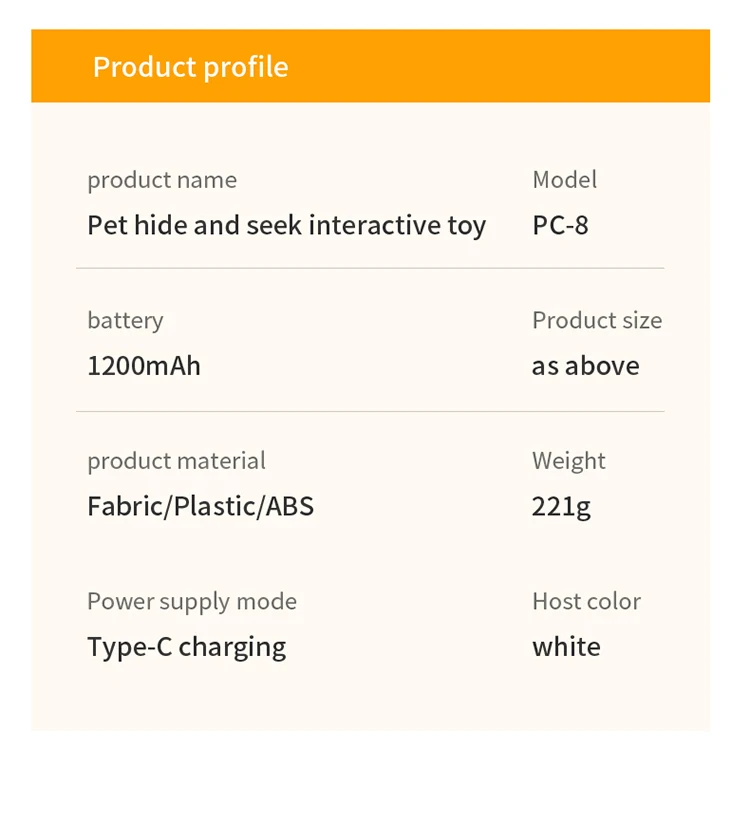The image size is (750, 815).
Task: Click the 'Weight' label
Action: (x=568, y=461)
